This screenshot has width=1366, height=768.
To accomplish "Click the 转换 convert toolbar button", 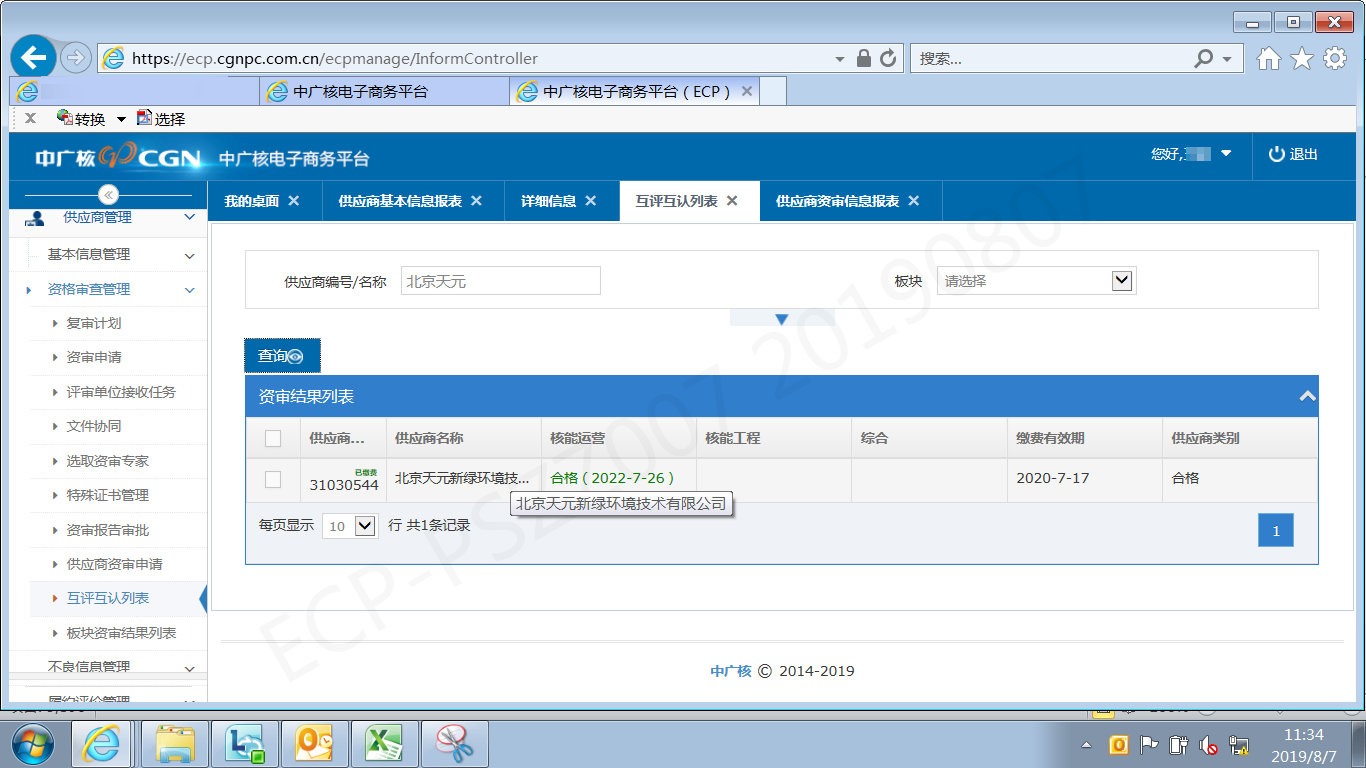I will tap(81, 119).
